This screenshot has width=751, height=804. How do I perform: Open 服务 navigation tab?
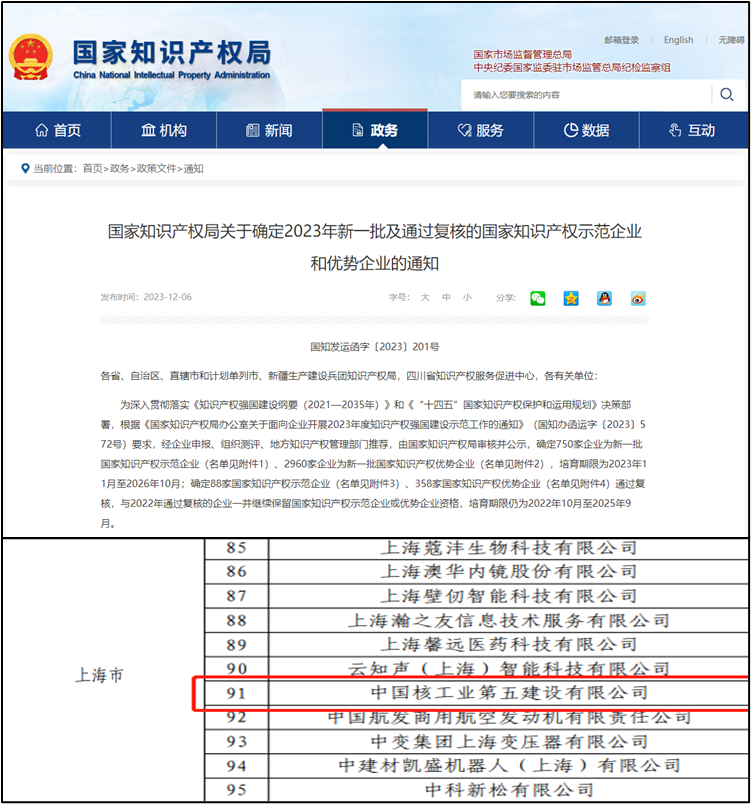point(481,130)
